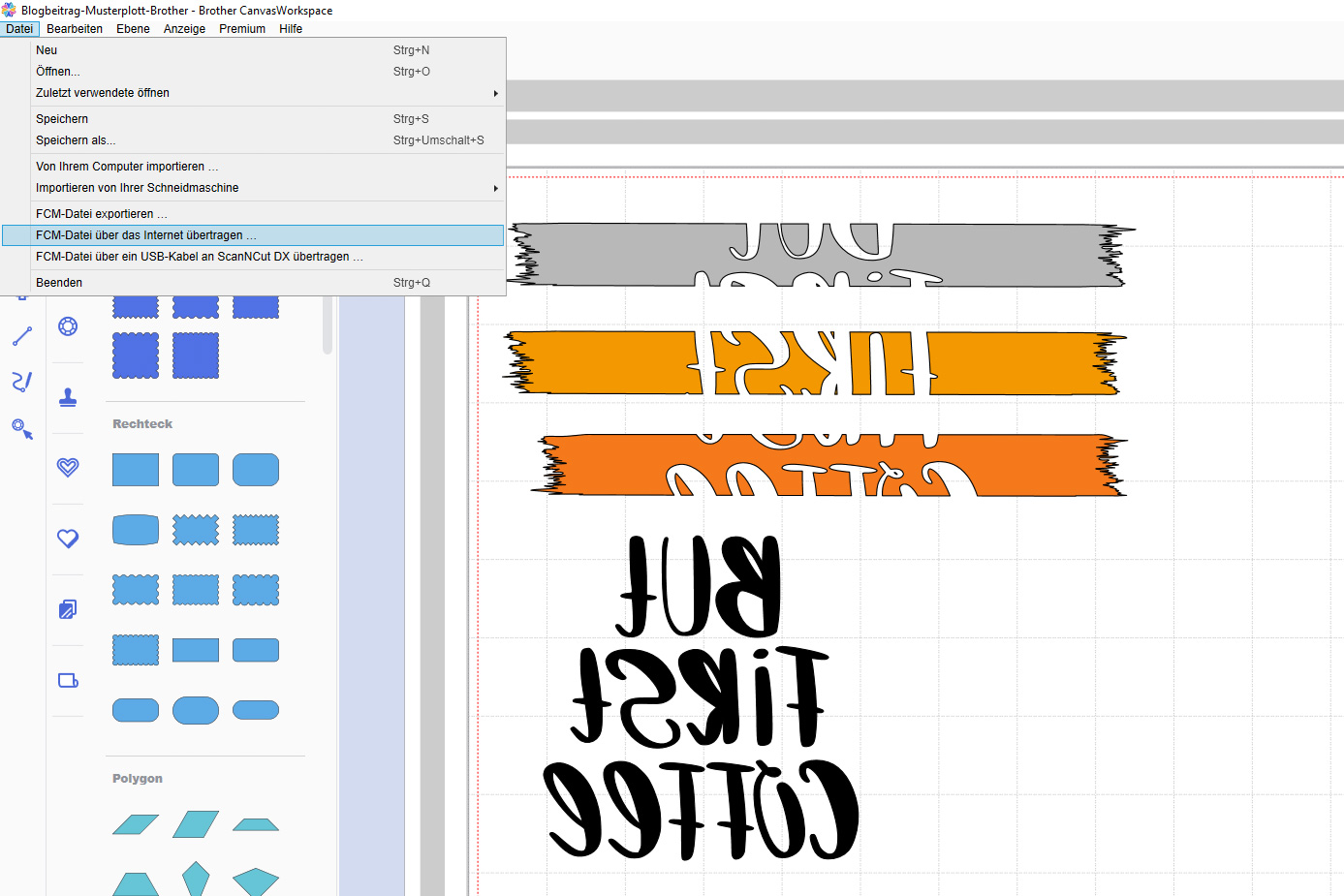Screen dimensions: 1344x896
Task: Open the single heart outline category
Action: [x=68, y=539]
